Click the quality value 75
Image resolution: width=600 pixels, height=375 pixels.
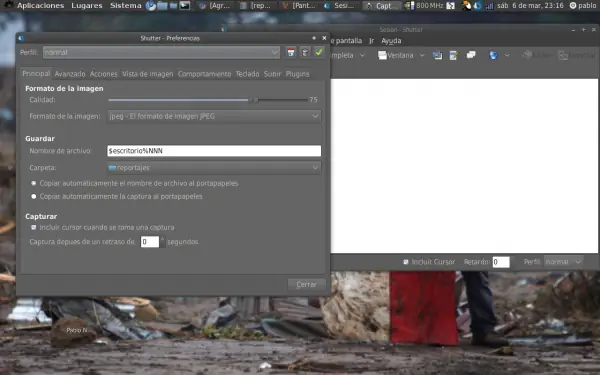click(x=313, y=100)
